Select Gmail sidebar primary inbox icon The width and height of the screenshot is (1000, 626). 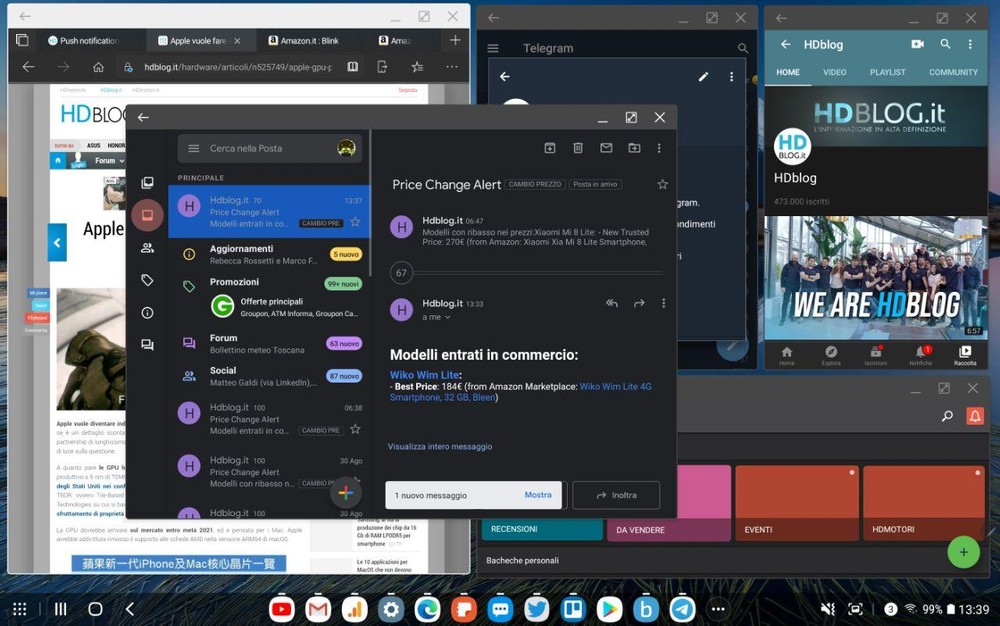[147, 215]
